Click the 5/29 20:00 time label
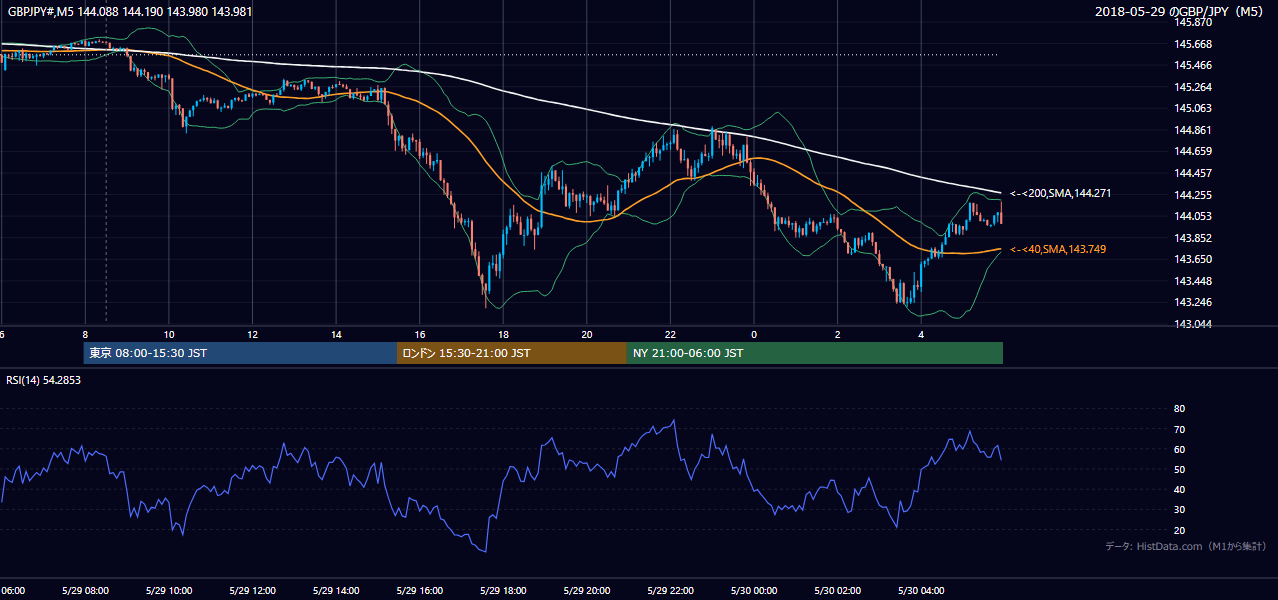The width and height of the screenshot is (1278, 600). [586, 590]
